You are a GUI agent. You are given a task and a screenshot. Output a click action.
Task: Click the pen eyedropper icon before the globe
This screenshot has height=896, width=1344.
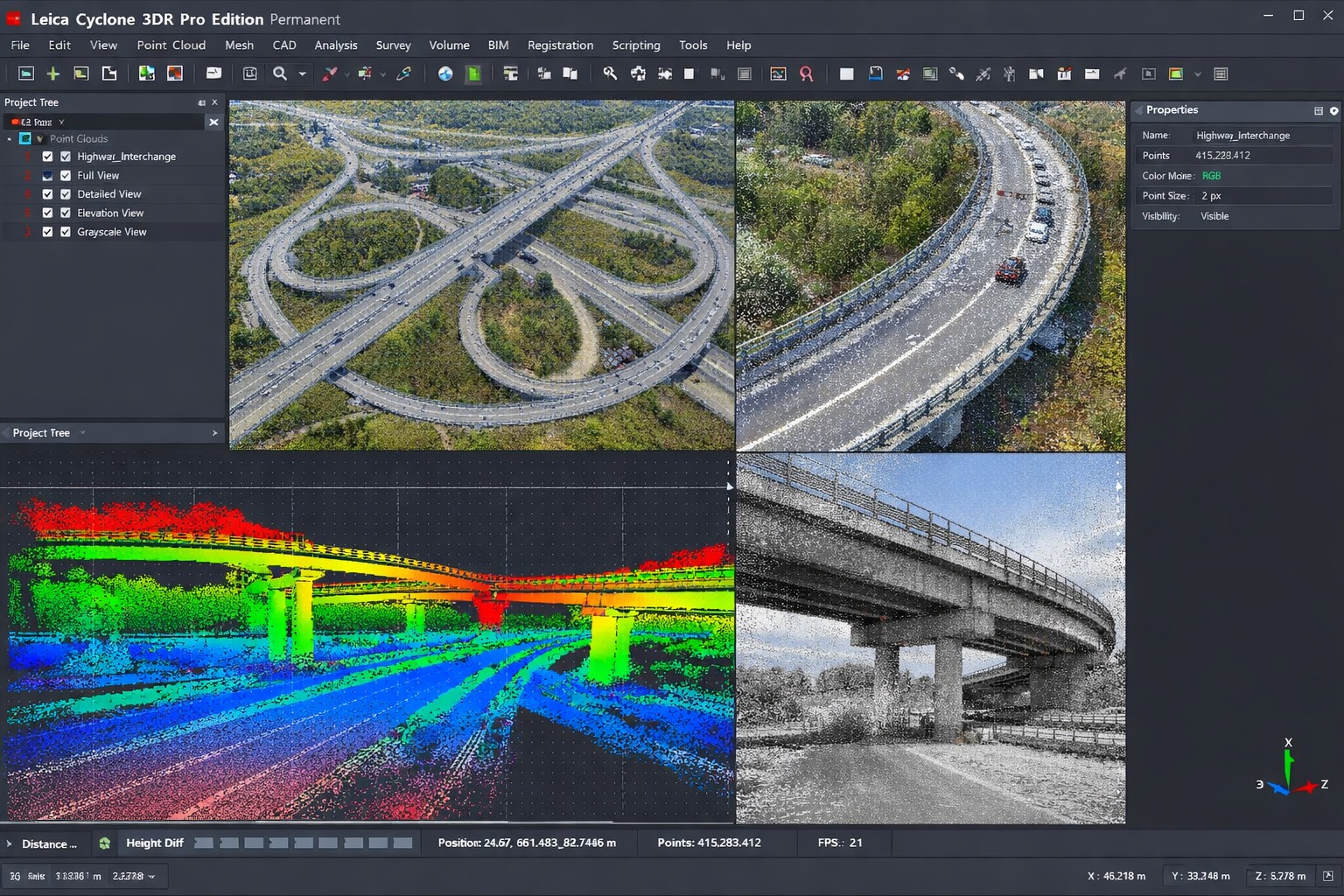click(403, 74)
